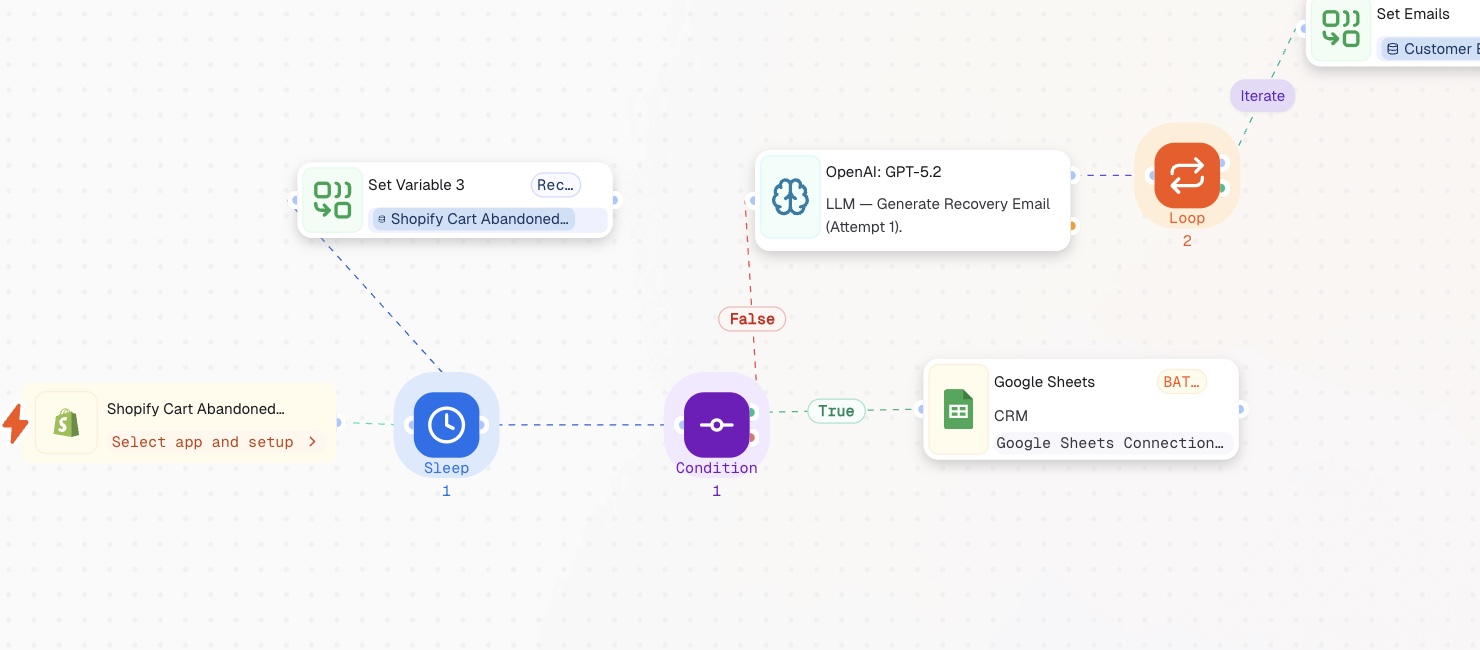The width and height of the screenshot is (1480, 650).
Task: Click the Set Emails title
Action: tap(1413, 14)
